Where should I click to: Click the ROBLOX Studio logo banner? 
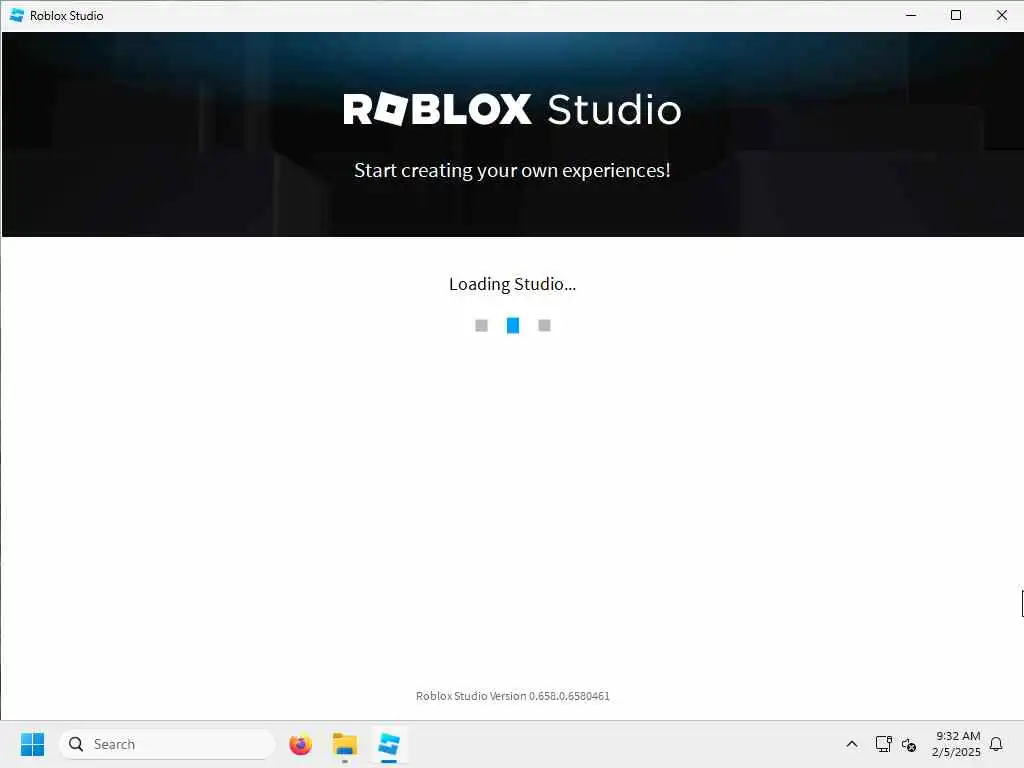tap(512, 109)
